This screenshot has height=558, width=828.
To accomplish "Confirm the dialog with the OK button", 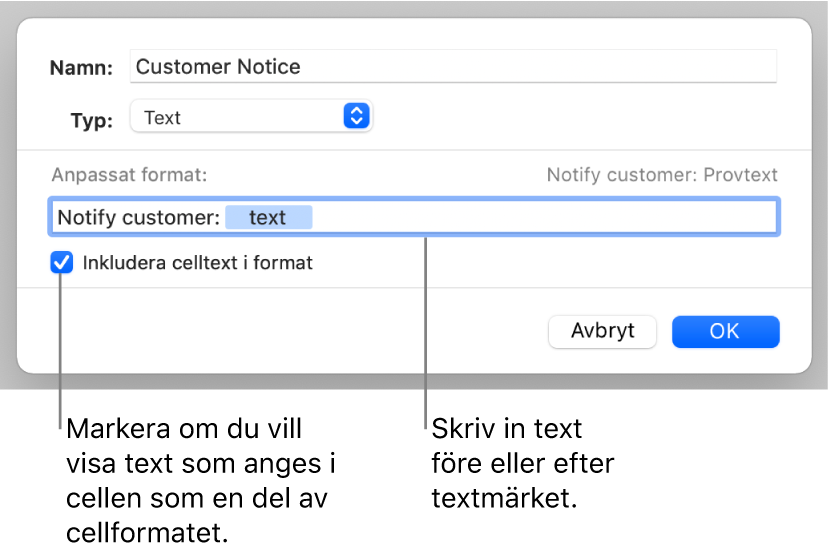I will (725, 331).
